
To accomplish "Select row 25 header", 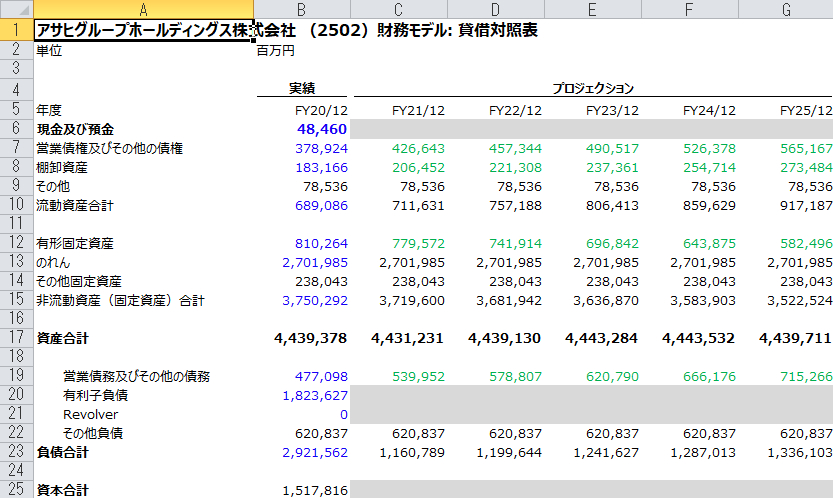I will (x=16, y=489).
